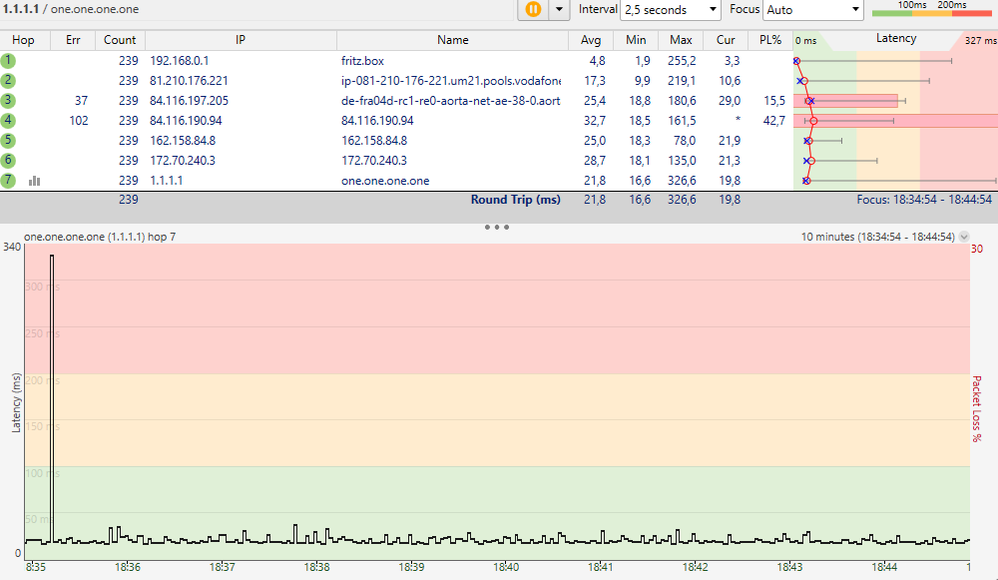Click the Cur column header

(x=726, y=39)
